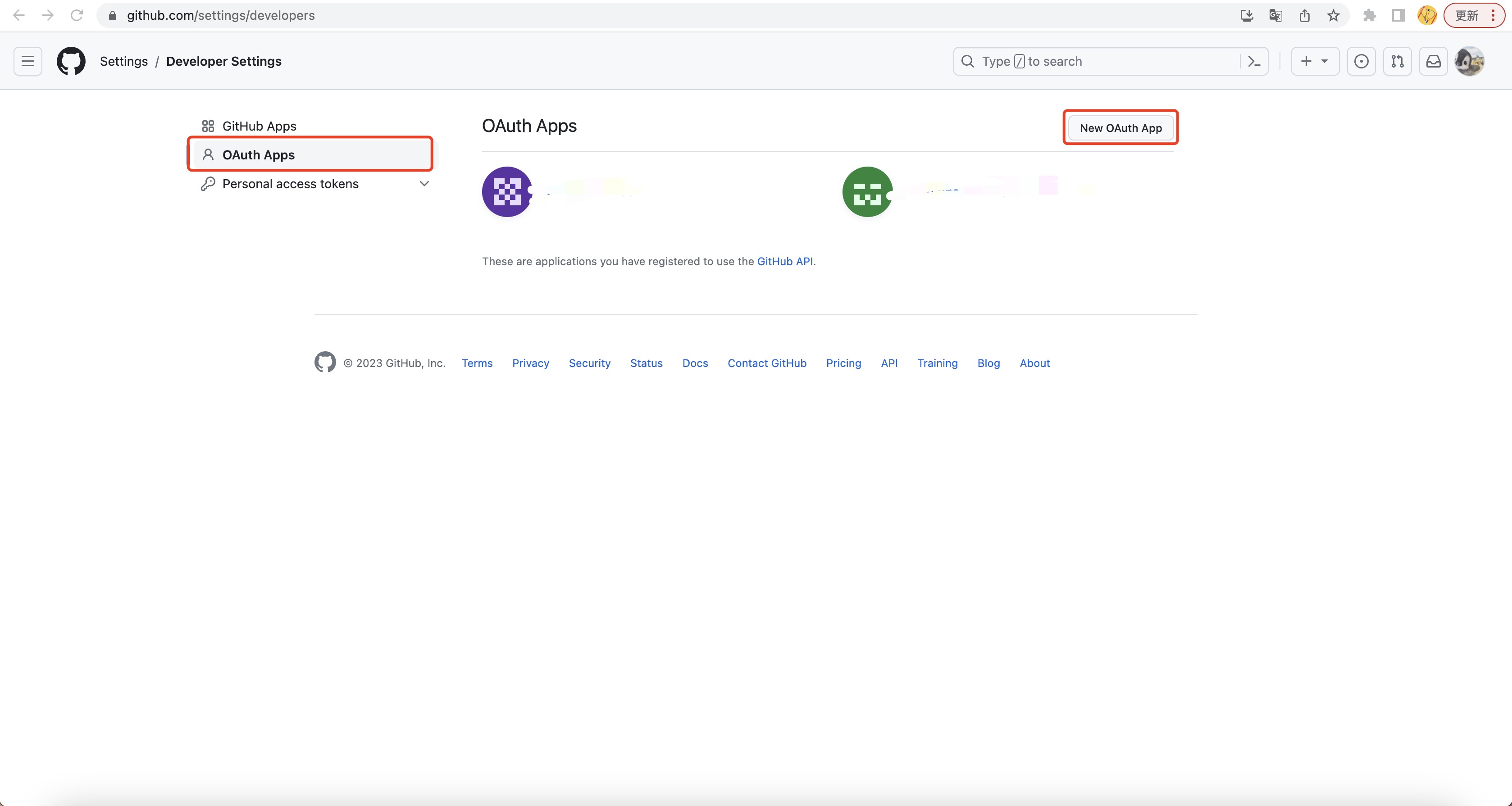1512x806 pixels.
Task: Open the purple identicon OAuth app
Action: (x=507, y=192)
